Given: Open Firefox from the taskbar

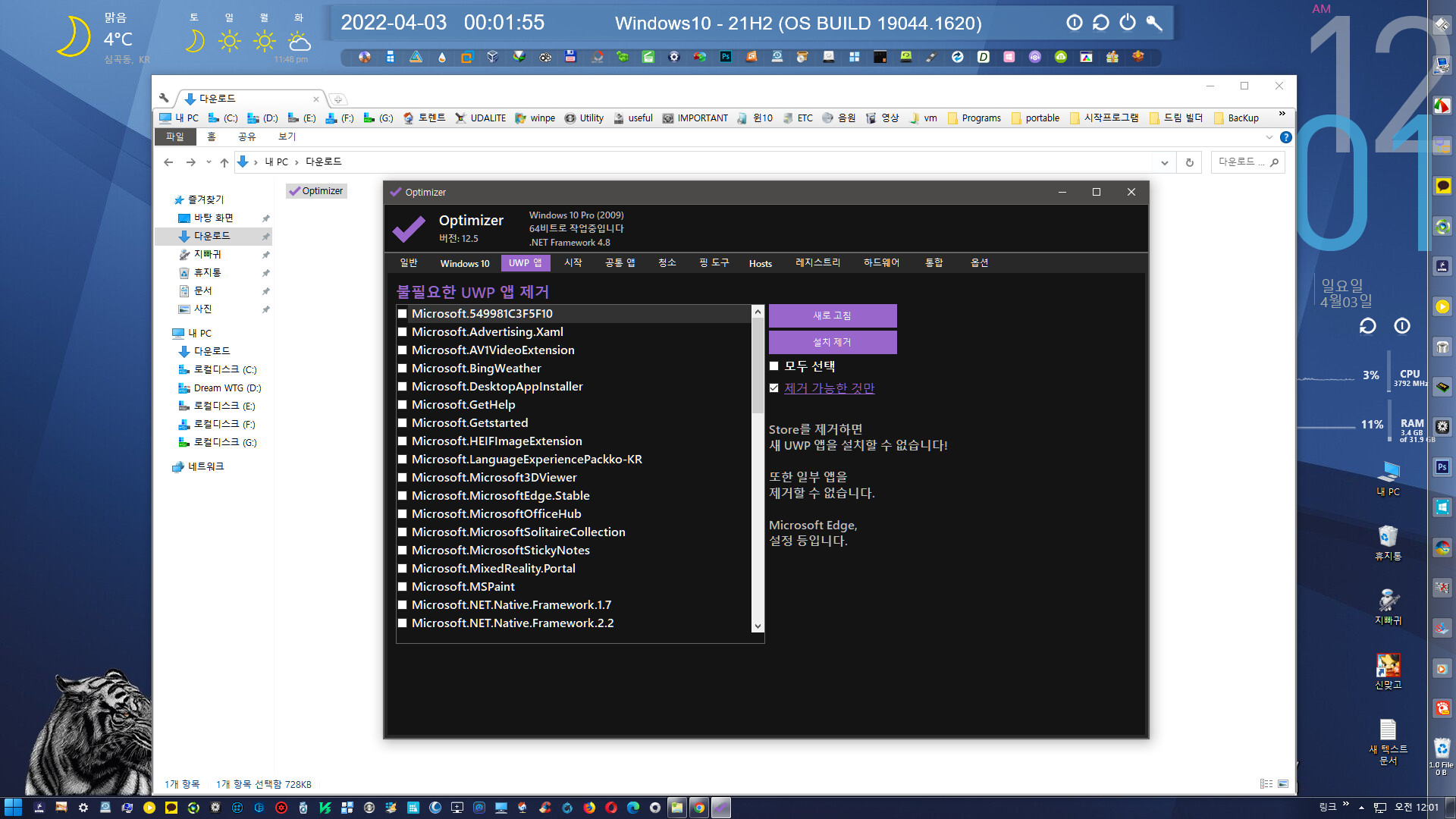Looking at the screenshot, I should tap(589, 808).
